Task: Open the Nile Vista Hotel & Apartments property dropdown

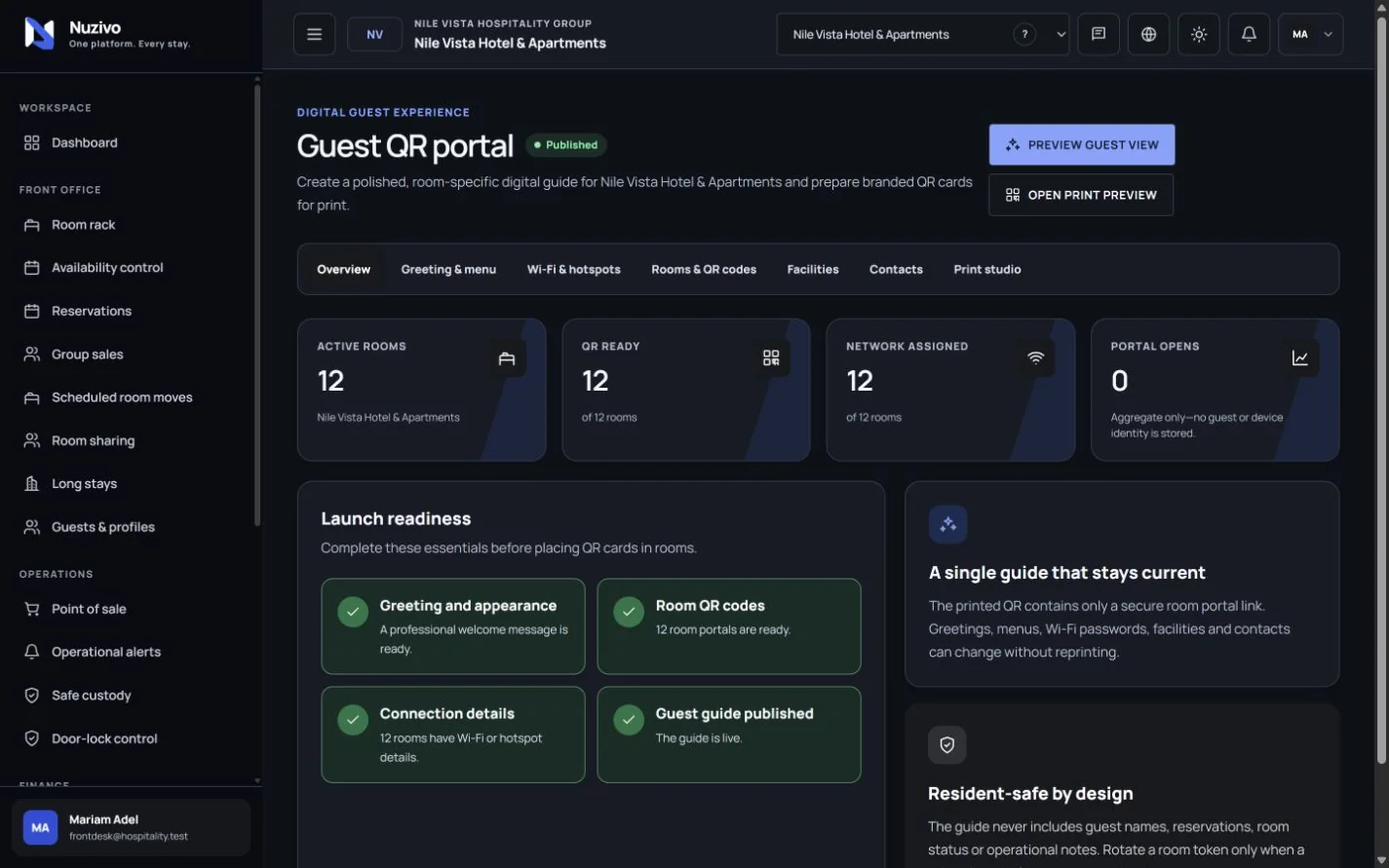Action: pyautogui.click(x=923, y=34)
